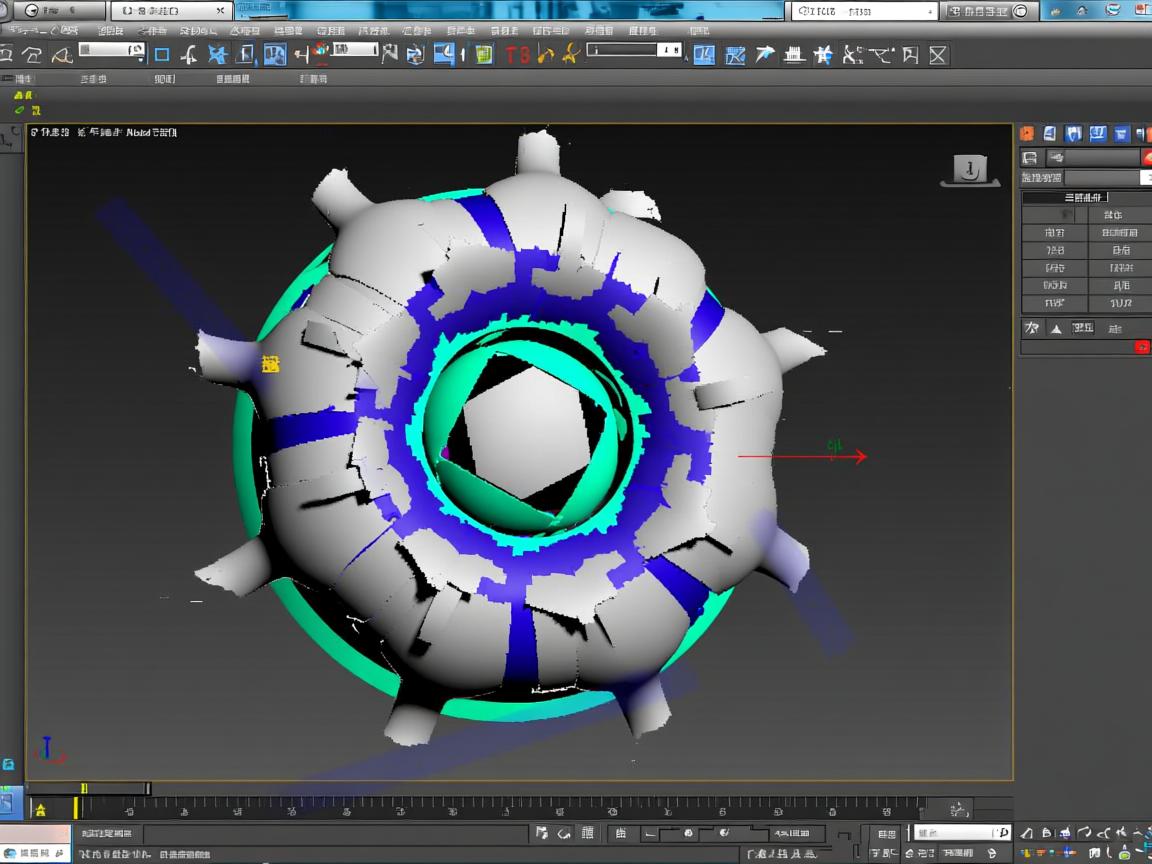Click the orange Create tab icon in command panel

1026,134
